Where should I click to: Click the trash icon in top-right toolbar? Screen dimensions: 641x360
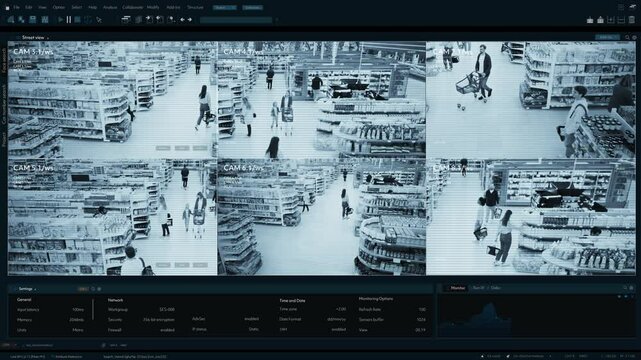click(632, 20)
